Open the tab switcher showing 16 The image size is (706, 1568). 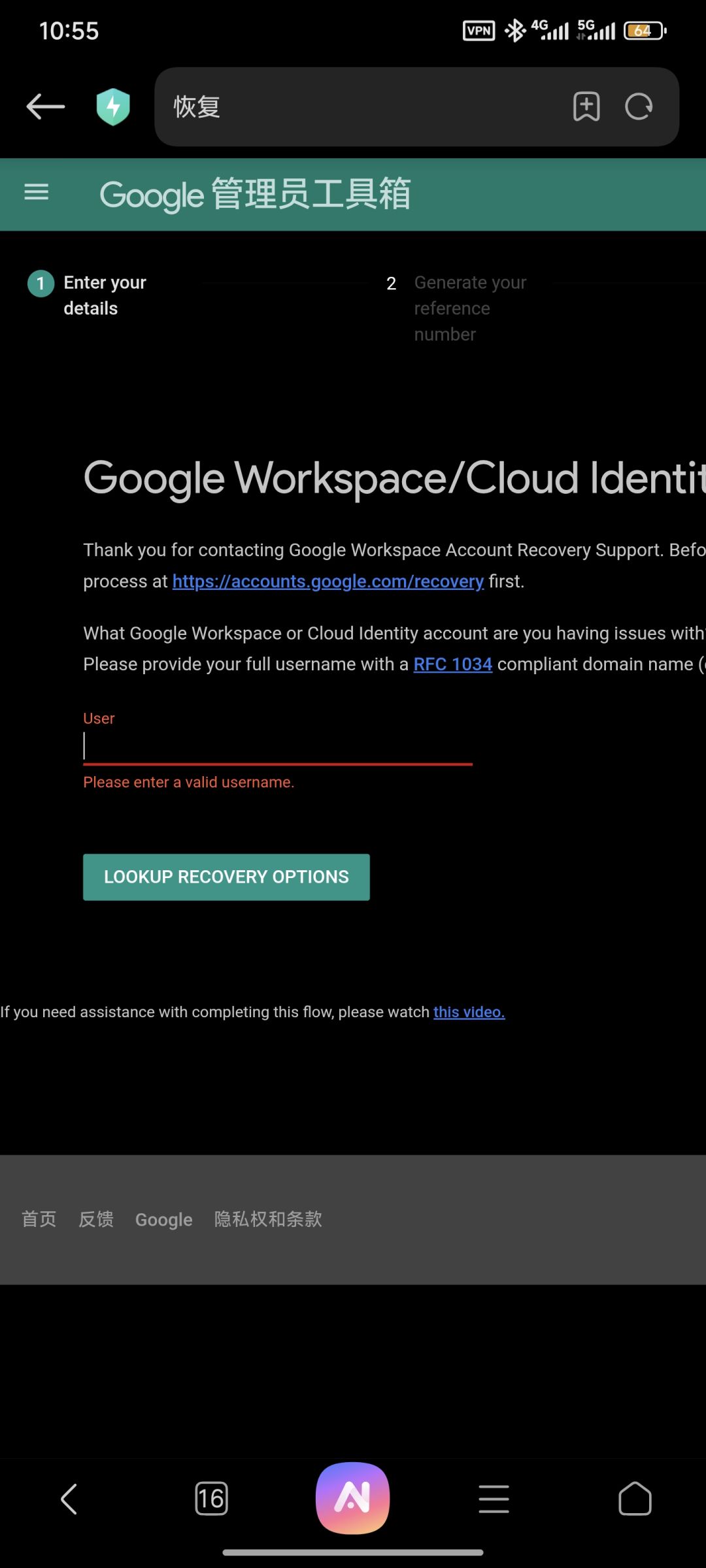(x=211, y=1498)
